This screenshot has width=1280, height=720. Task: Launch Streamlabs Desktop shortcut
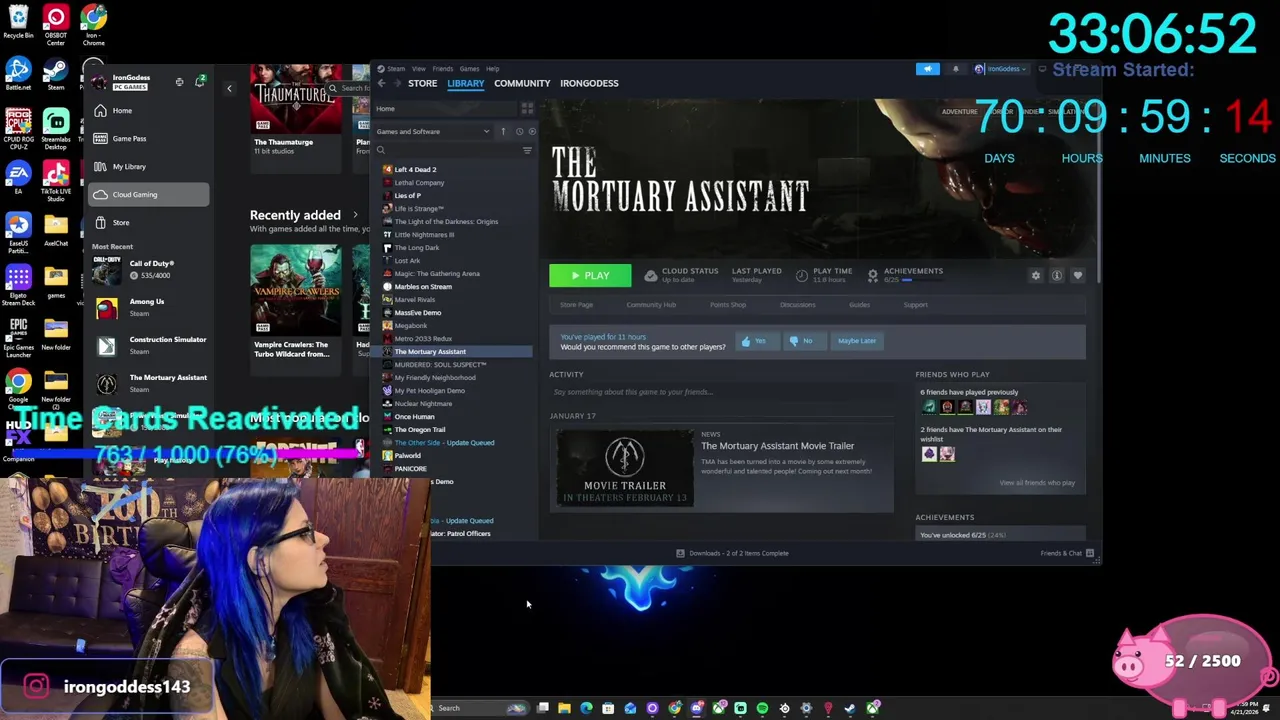(56, 130)
